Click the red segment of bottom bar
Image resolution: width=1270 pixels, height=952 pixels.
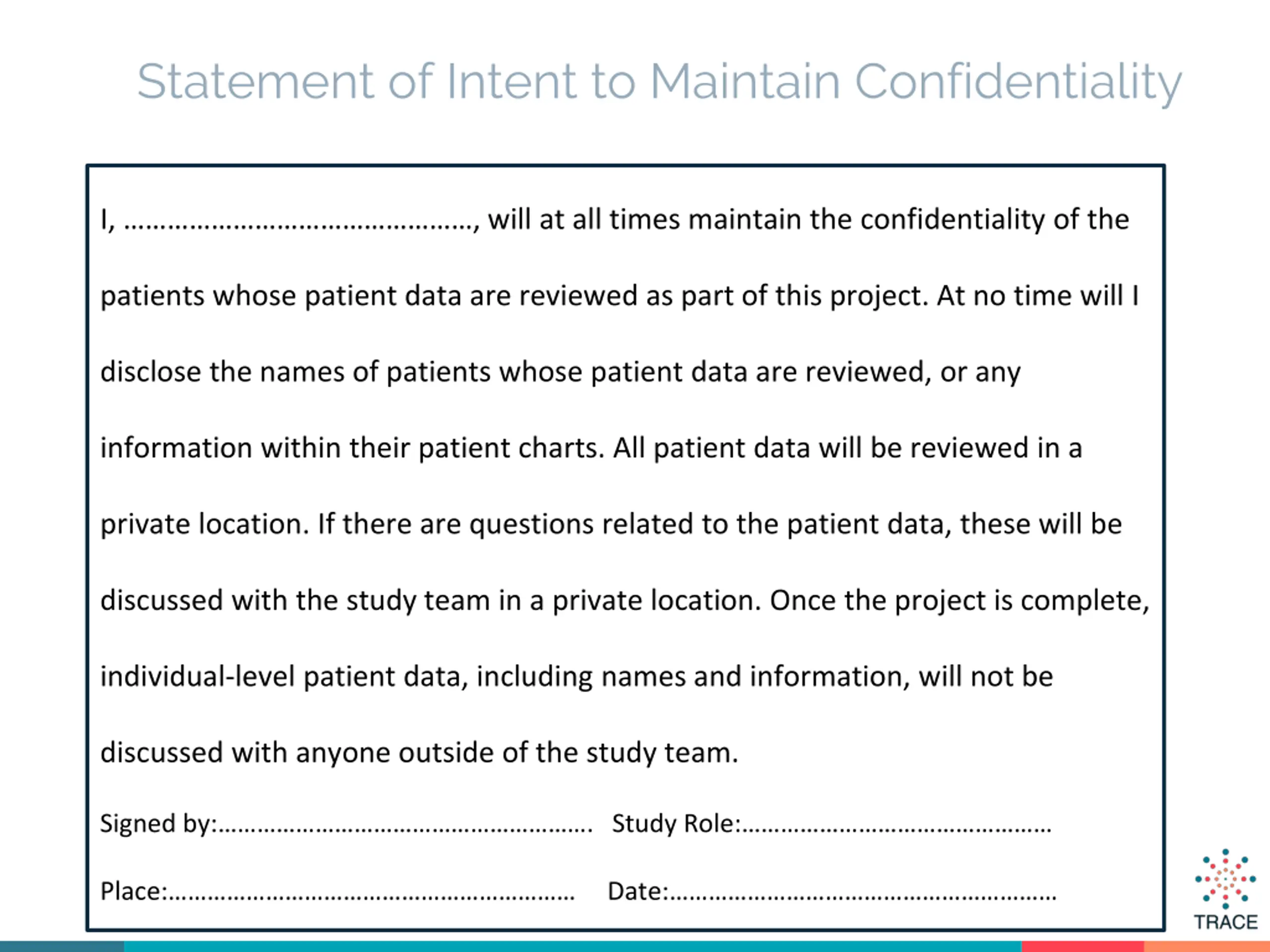click(1083, 946)
